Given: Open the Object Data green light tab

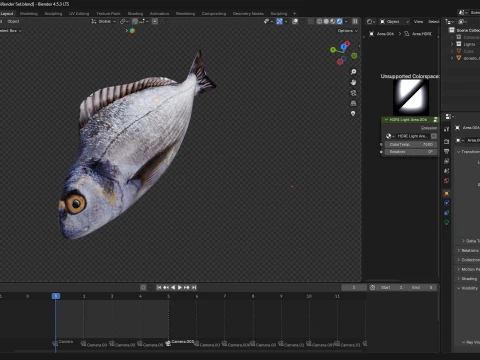Looking at the screenshot, I should 446,222.
